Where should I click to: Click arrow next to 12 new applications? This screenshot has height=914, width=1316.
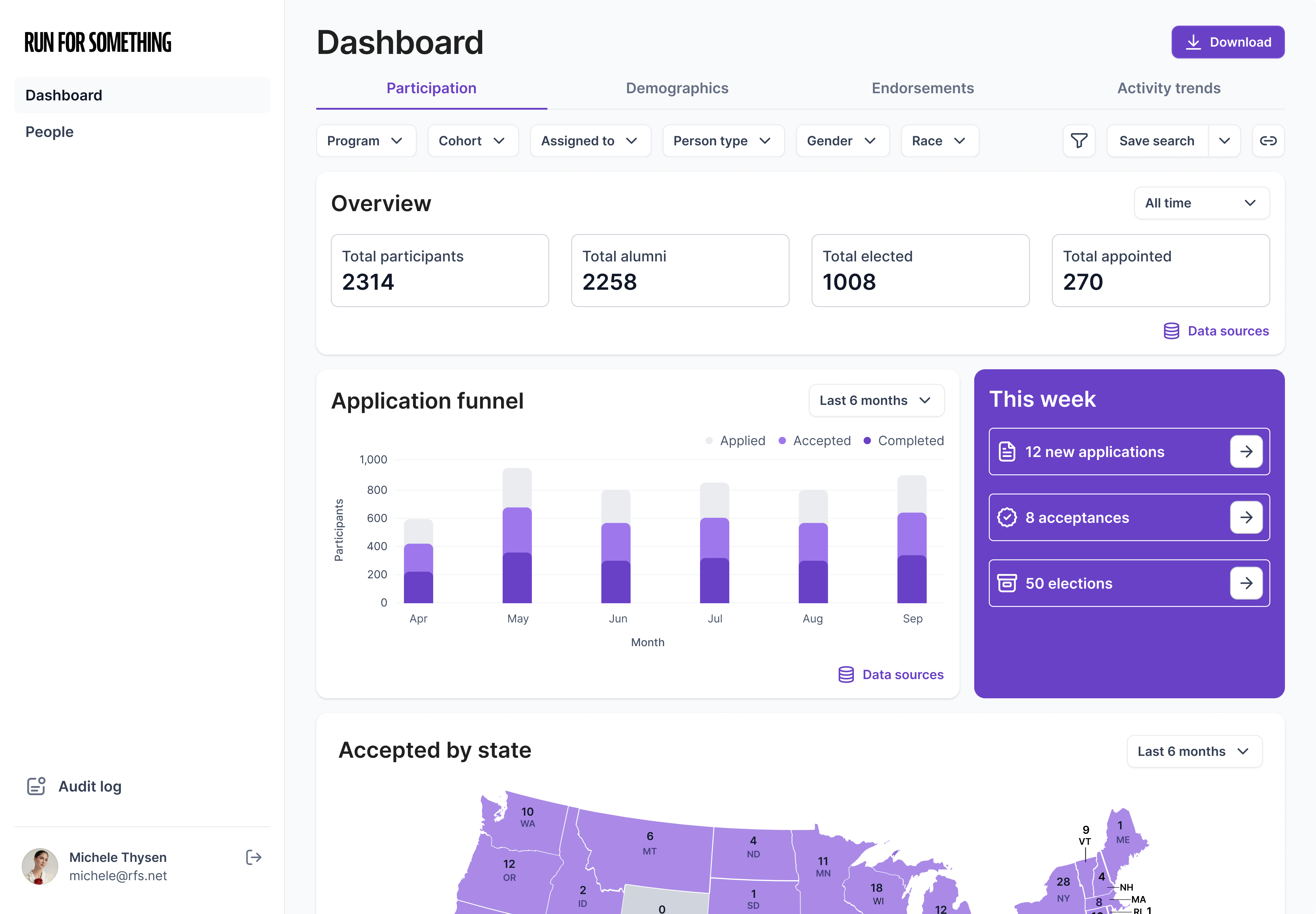[1246, 452]
